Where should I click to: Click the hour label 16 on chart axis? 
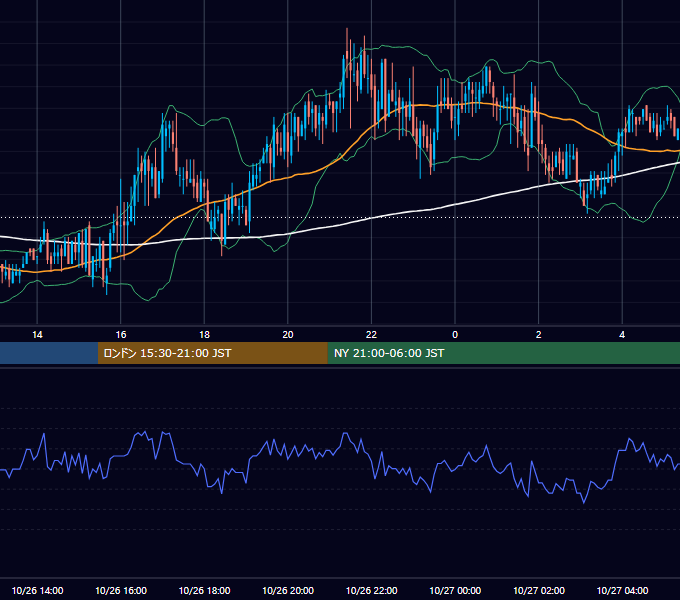click(121, 335)
